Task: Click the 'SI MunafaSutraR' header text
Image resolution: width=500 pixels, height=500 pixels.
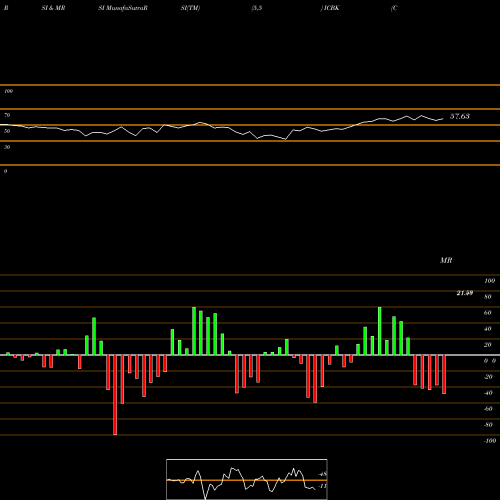Action: tap(123, 8)
